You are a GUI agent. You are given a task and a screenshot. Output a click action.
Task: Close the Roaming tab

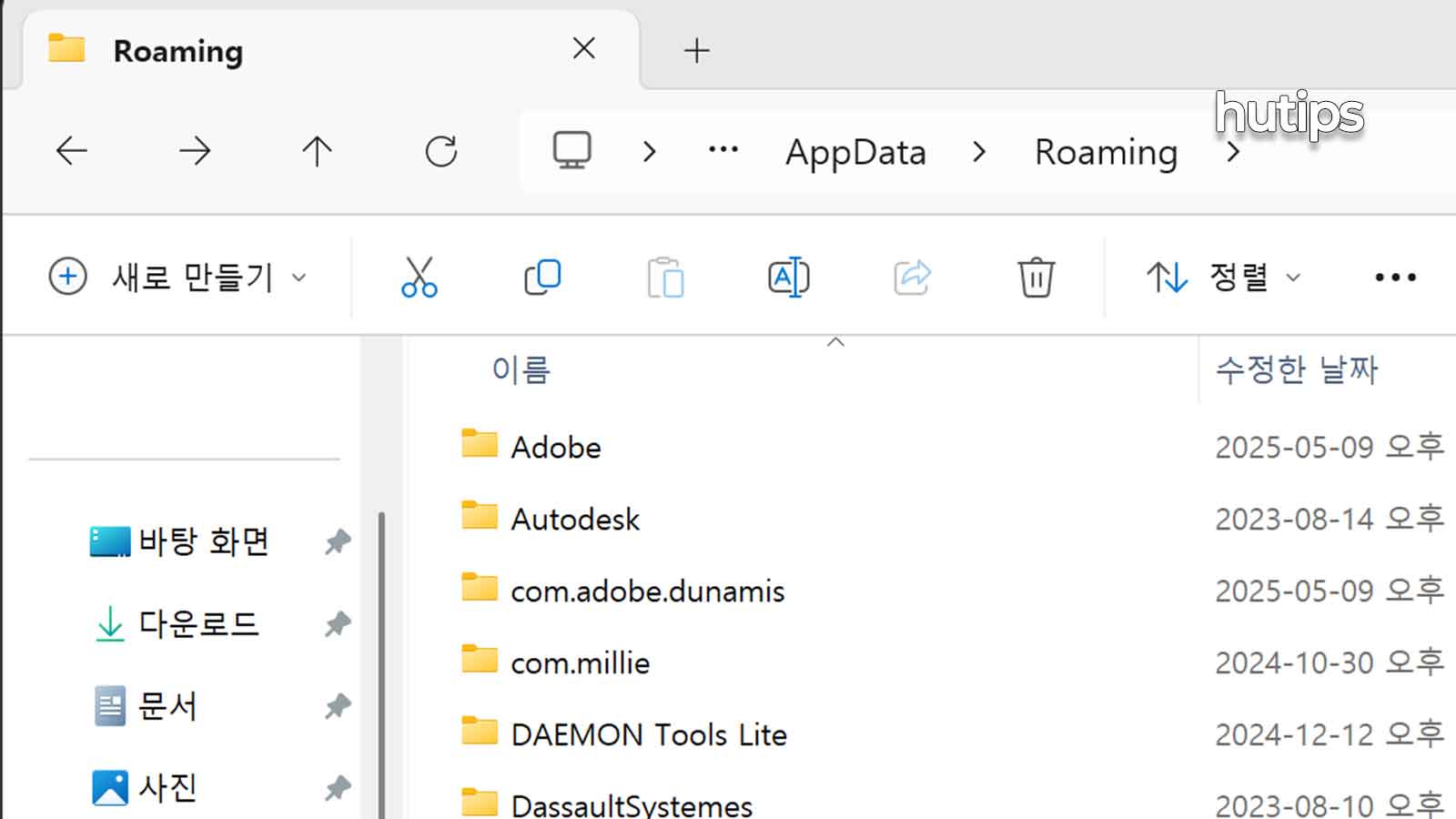[x=584, y=48]
